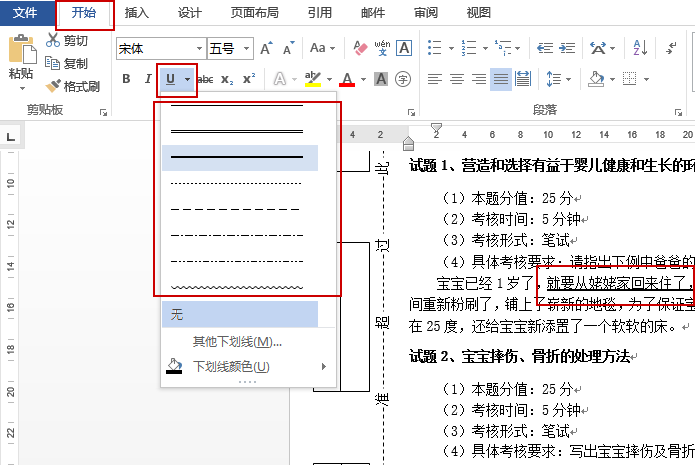Apply subscript formatting
Viewport: 695px width, 465px height.
[227, 79]
